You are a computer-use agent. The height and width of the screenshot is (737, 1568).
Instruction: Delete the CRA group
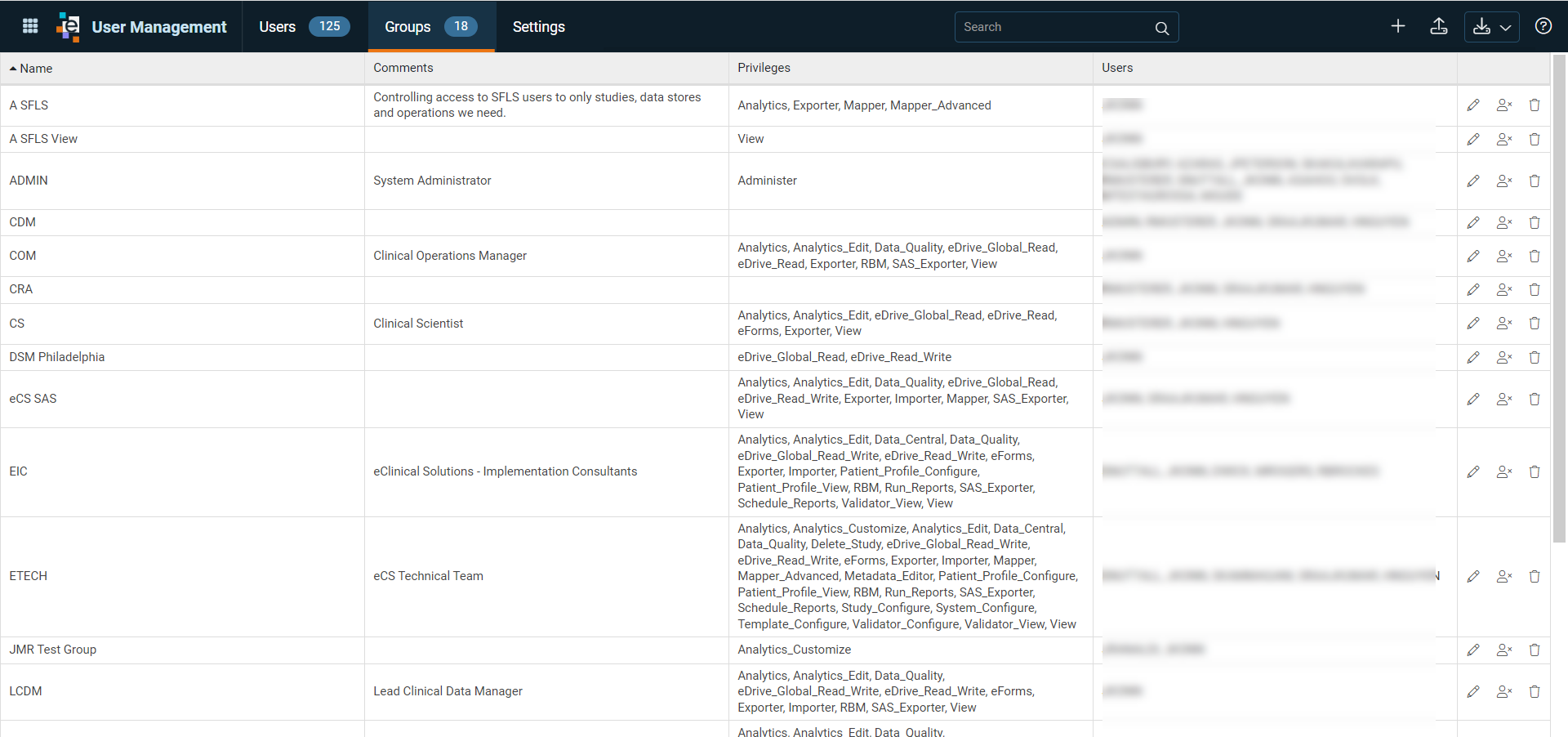click(1535, 290)
